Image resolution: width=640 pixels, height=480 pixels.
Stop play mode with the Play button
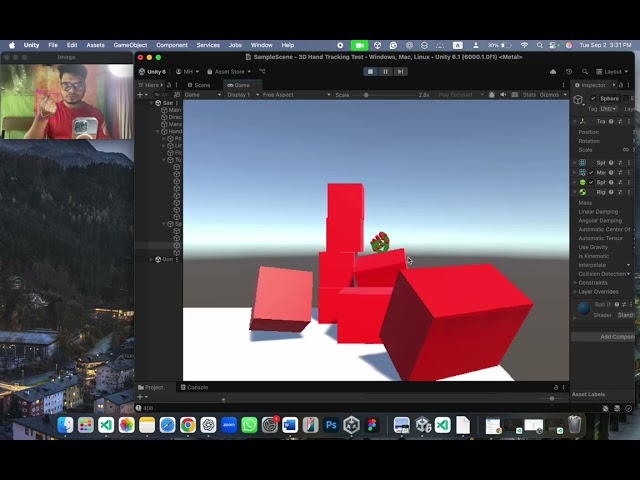point(370,71)
